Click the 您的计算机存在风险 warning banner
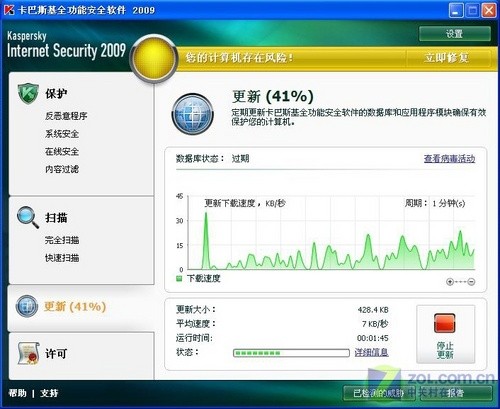Viewport: 500px width, 409px height. [x=239, y=58]
